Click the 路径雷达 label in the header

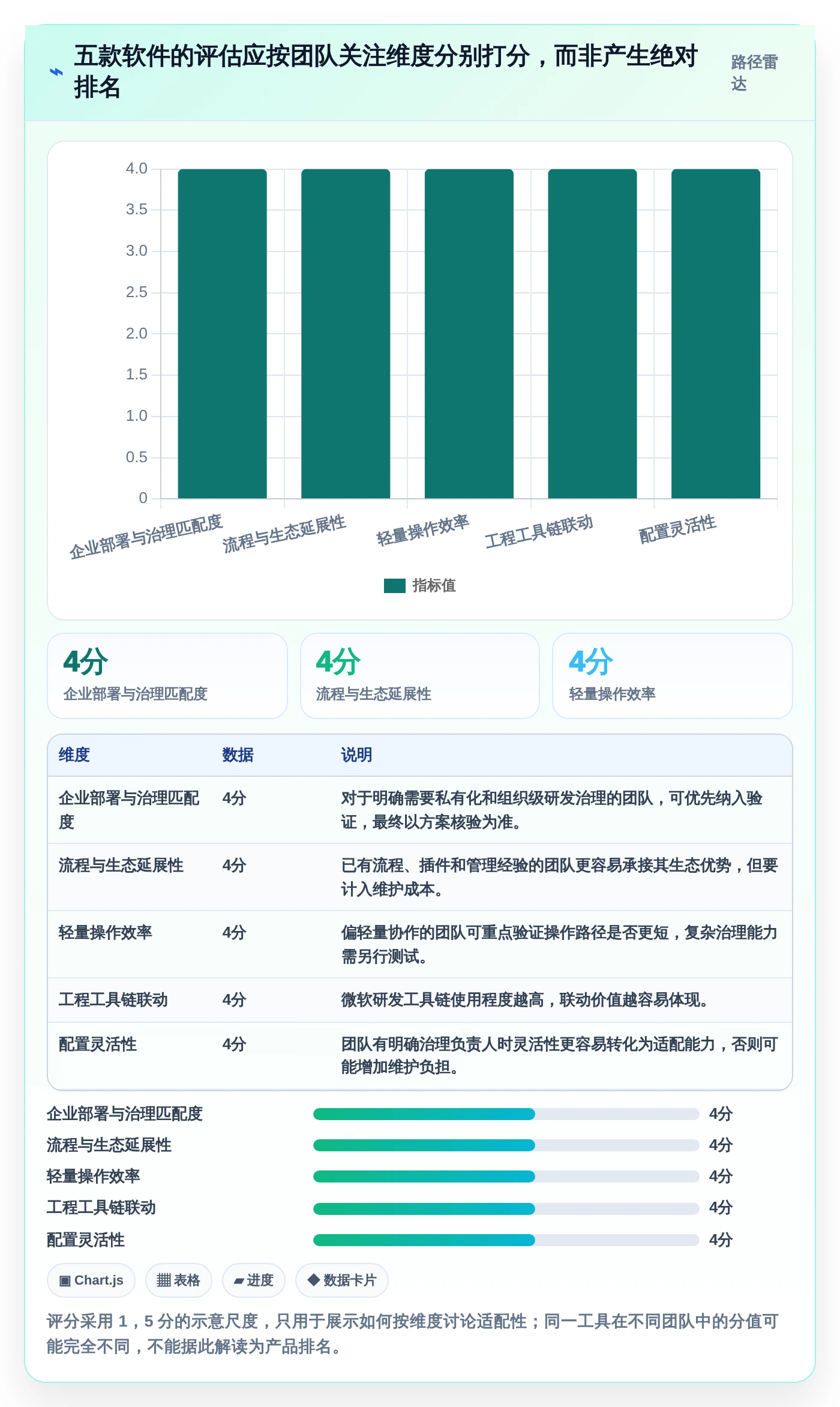(754, 73)
